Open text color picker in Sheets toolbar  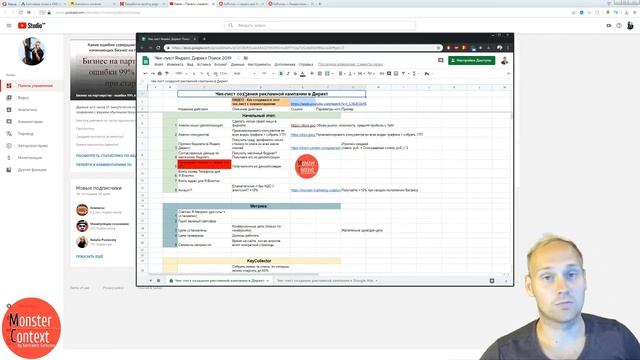(x=302, y=74)
